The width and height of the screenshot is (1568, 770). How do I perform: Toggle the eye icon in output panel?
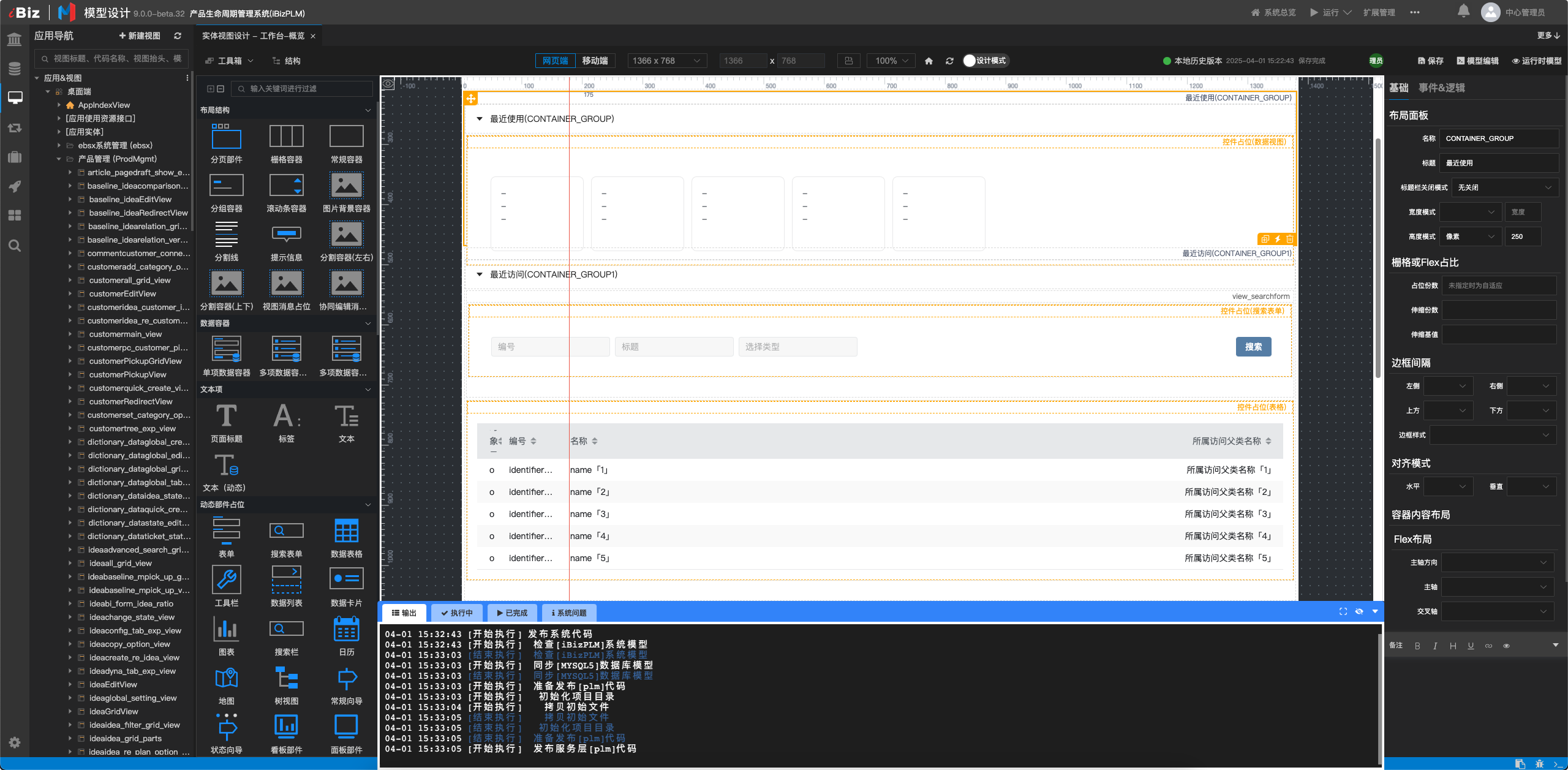pos(1359,611)
